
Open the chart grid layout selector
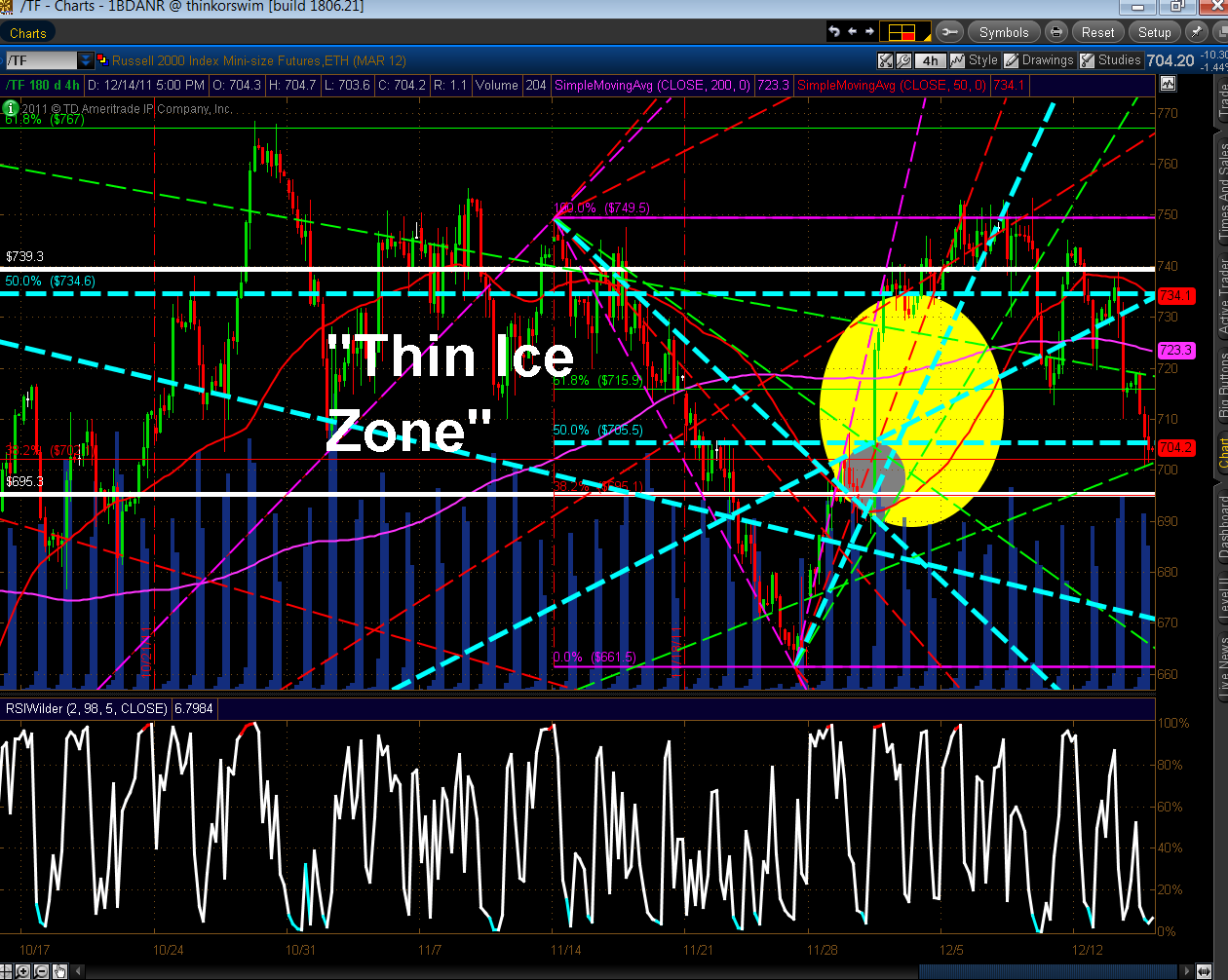tap(903, 32)
